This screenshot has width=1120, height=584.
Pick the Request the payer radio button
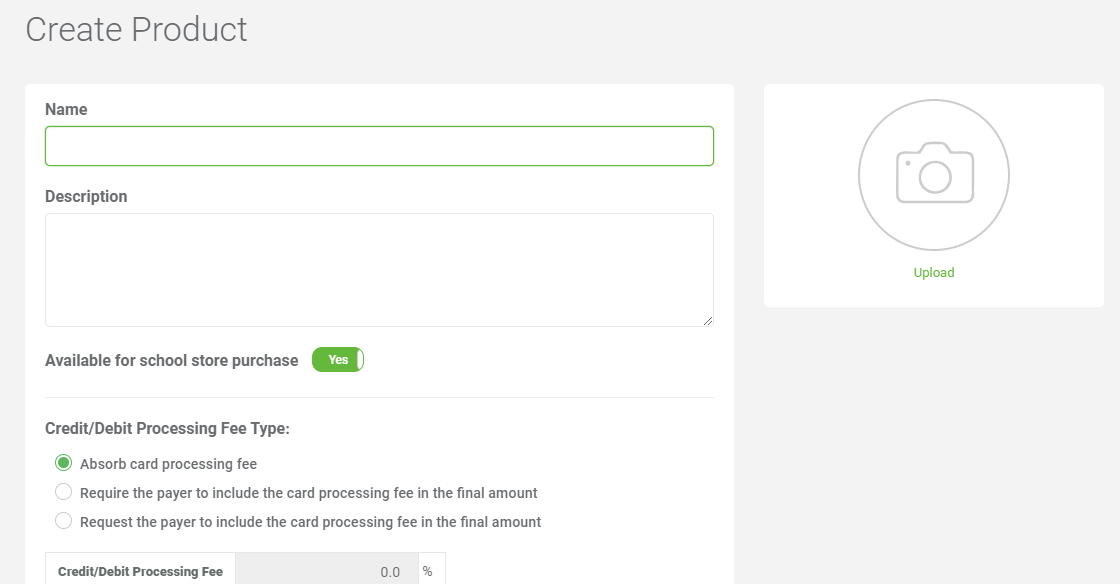[x=64, y=521]
